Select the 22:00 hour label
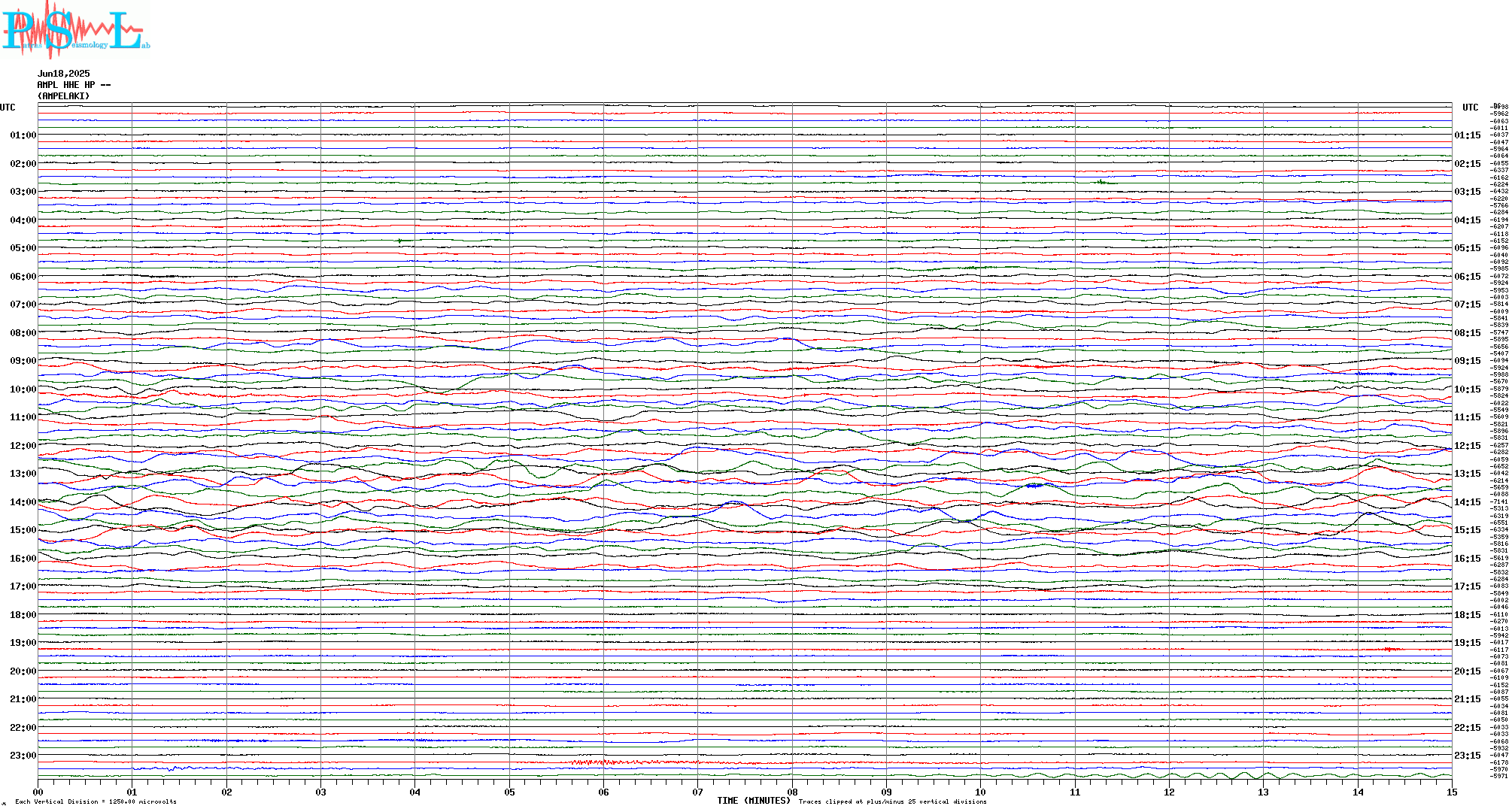Screen dimensions: 1512x812 23,728
